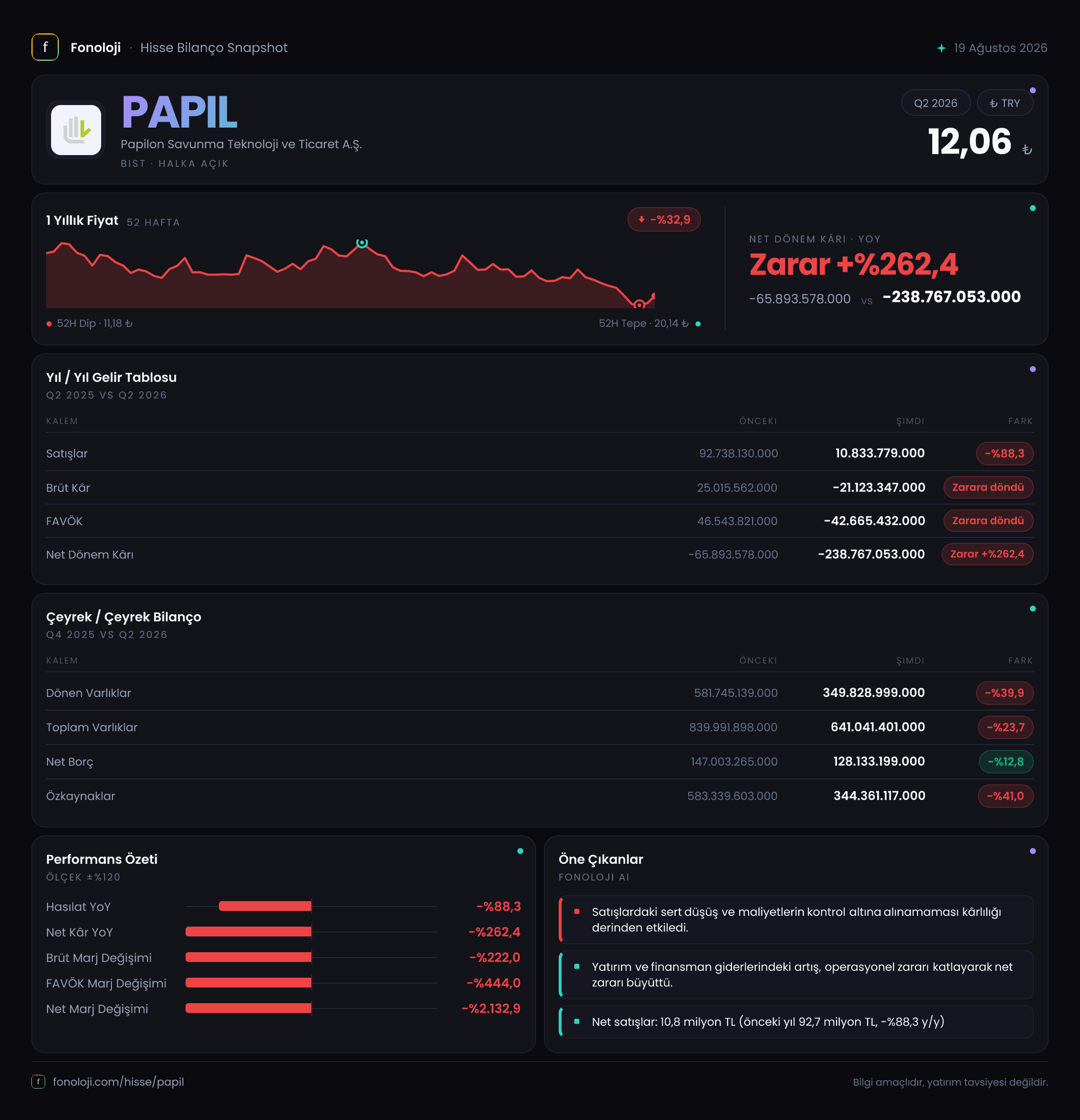Open the fonoloji.com/hisse/papil link
This screenshot has width=1080, height=1120.
pos(118,1082)
